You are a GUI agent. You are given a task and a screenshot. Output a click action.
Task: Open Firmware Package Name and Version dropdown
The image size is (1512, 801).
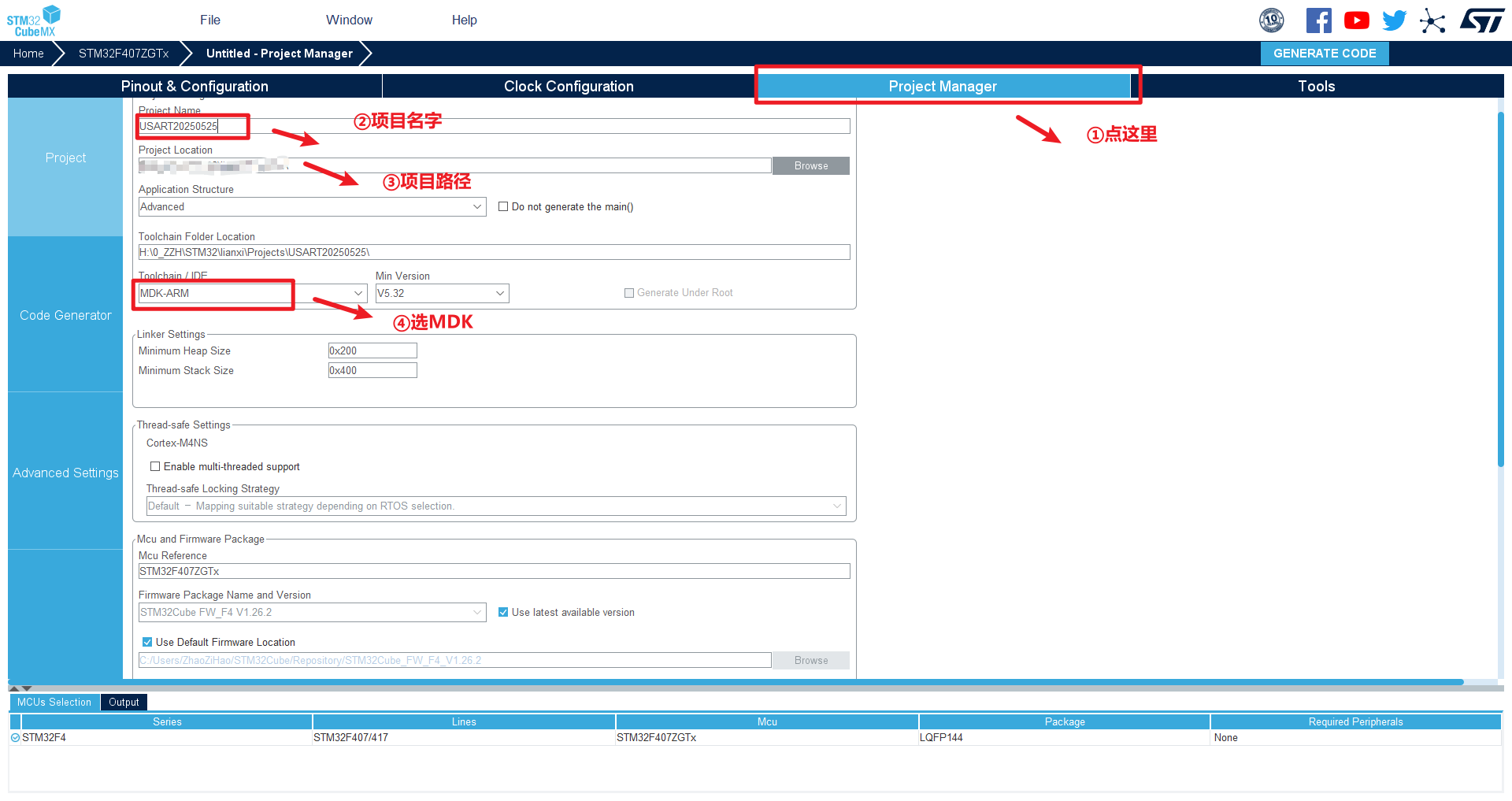(x=312, y=613)
